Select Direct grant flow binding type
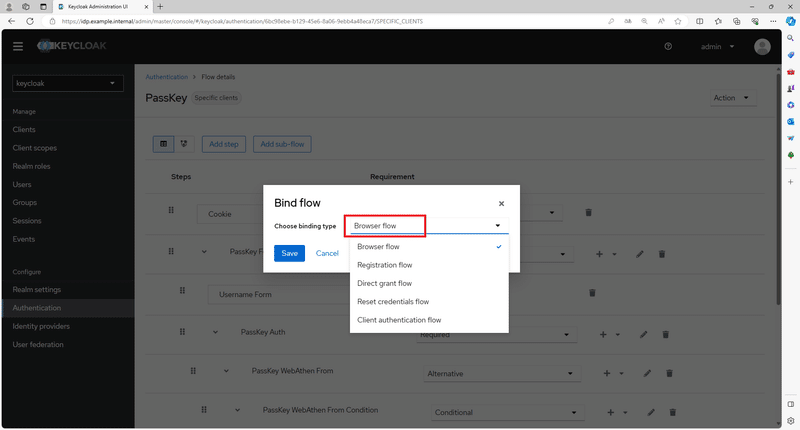Viewport: 800px width, 430px height. 429,283
